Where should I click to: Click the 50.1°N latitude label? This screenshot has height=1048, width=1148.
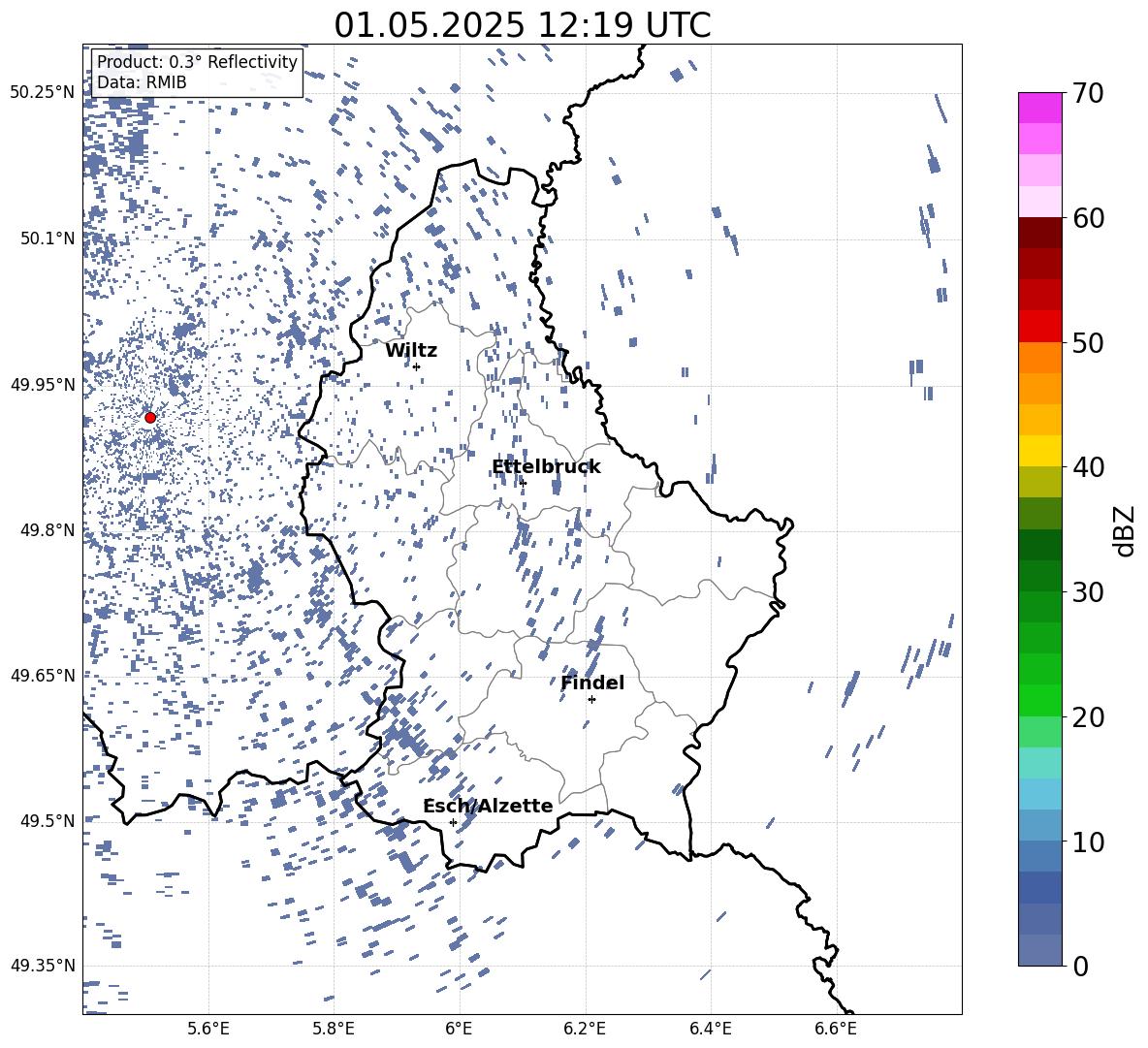48,238
